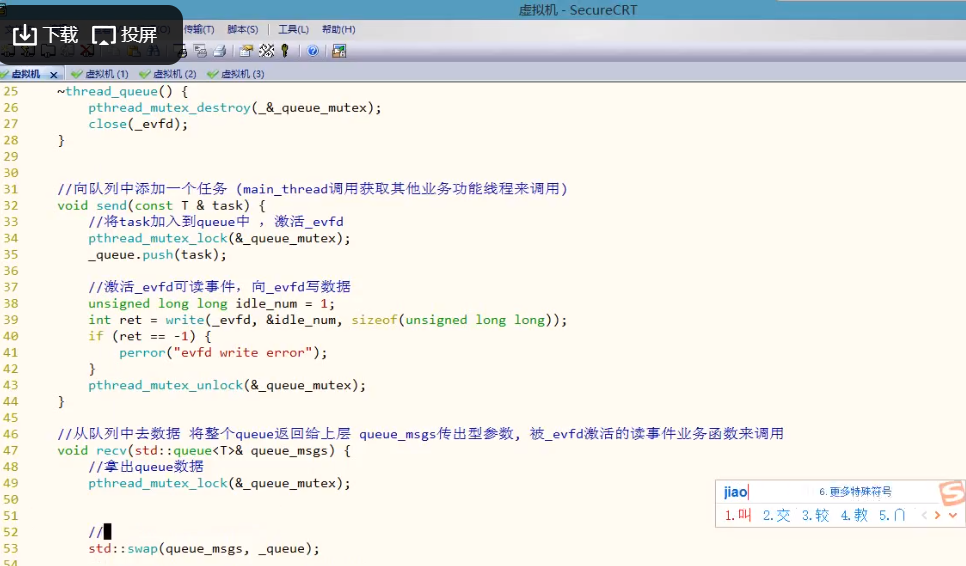Image resolution: width=966 pixels, height=566 pixels.
Task: Click pthread_mutex_lock on line 34
Action: pyautogui.click(x=158, y=238)
